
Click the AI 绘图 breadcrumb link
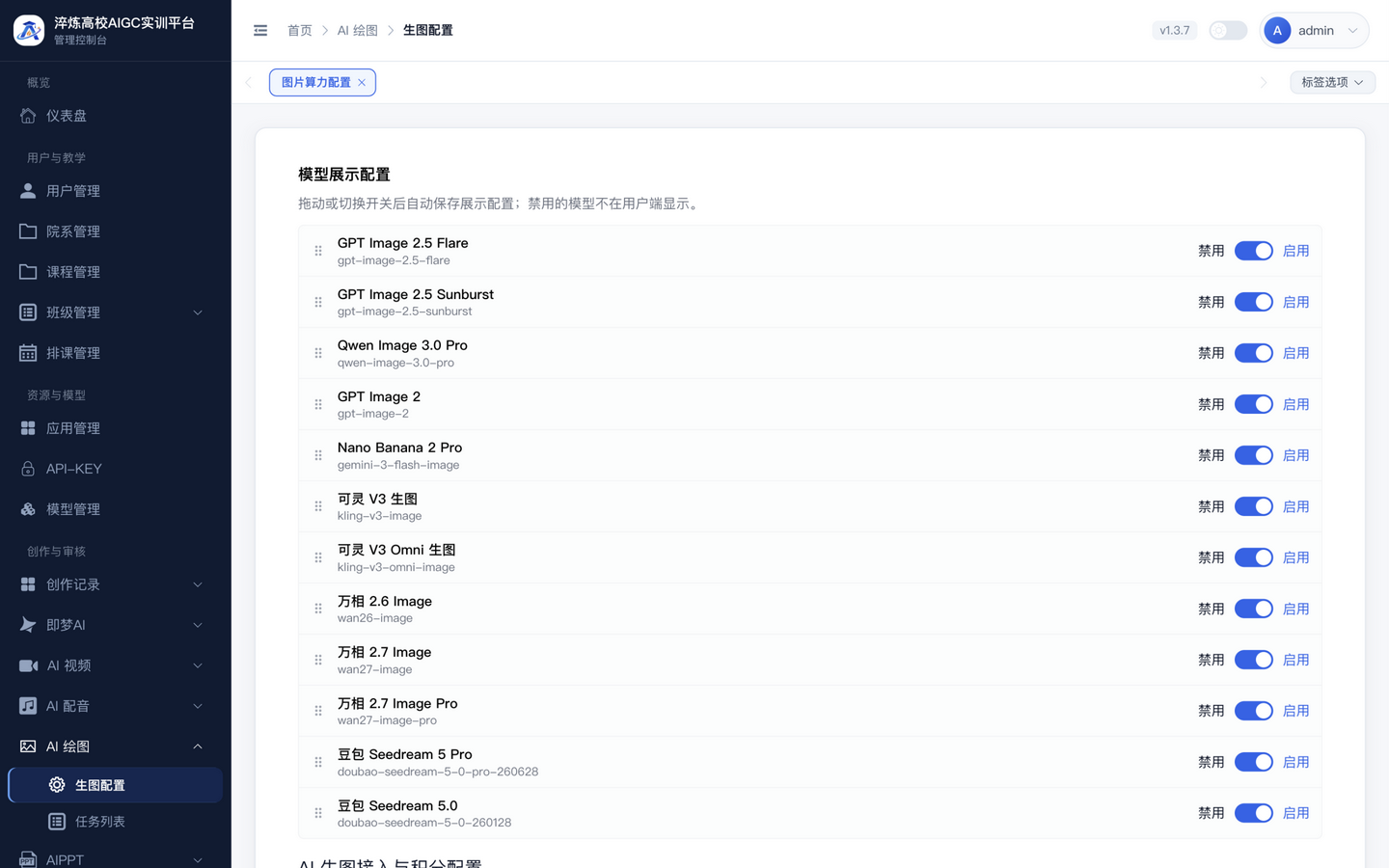point(358,31)
